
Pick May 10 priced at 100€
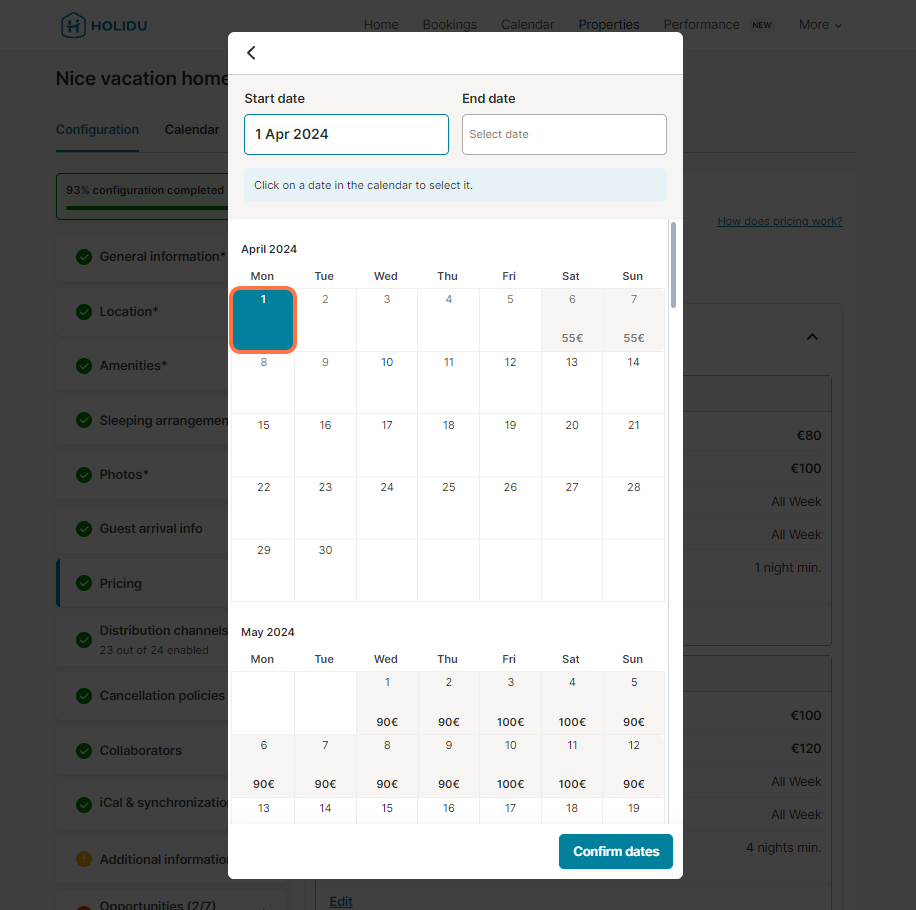point(510,765)
